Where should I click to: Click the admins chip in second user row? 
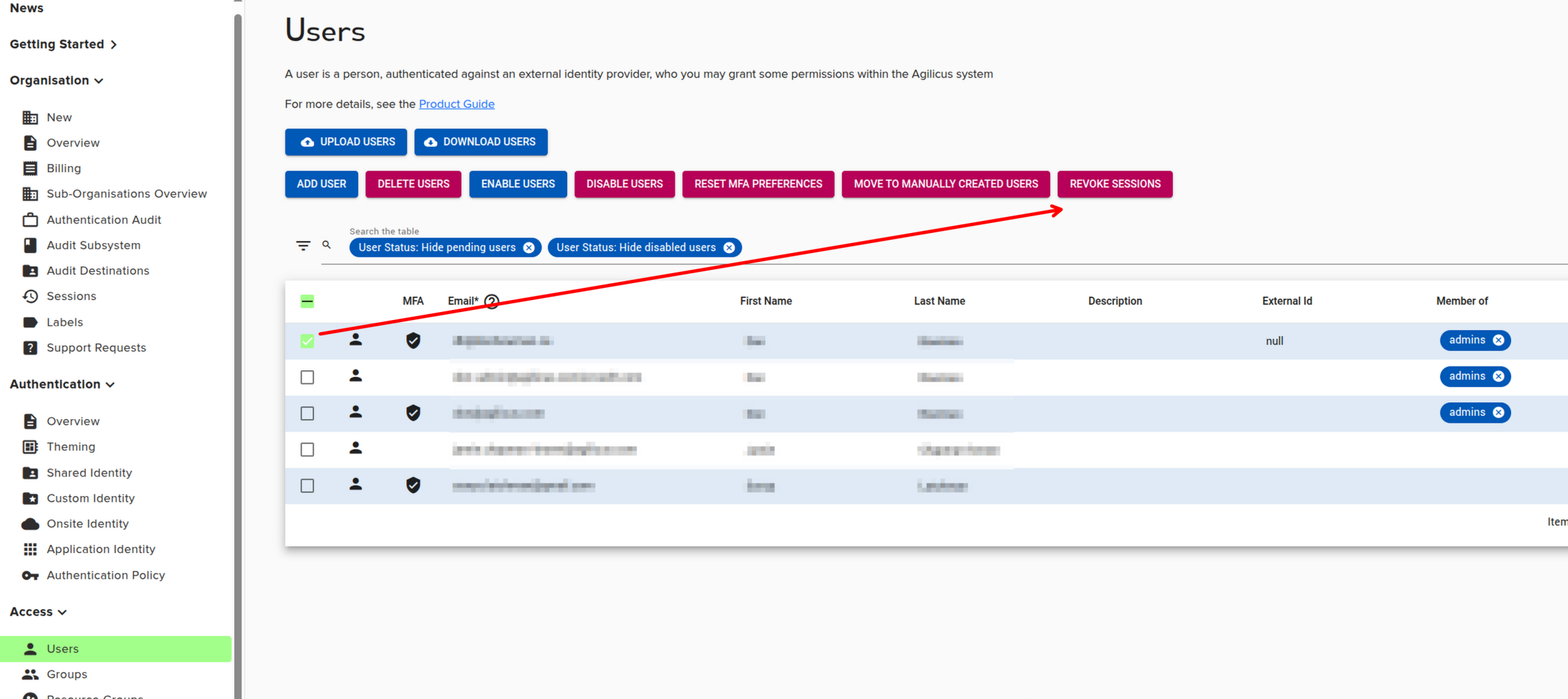tap(1476, 376)
